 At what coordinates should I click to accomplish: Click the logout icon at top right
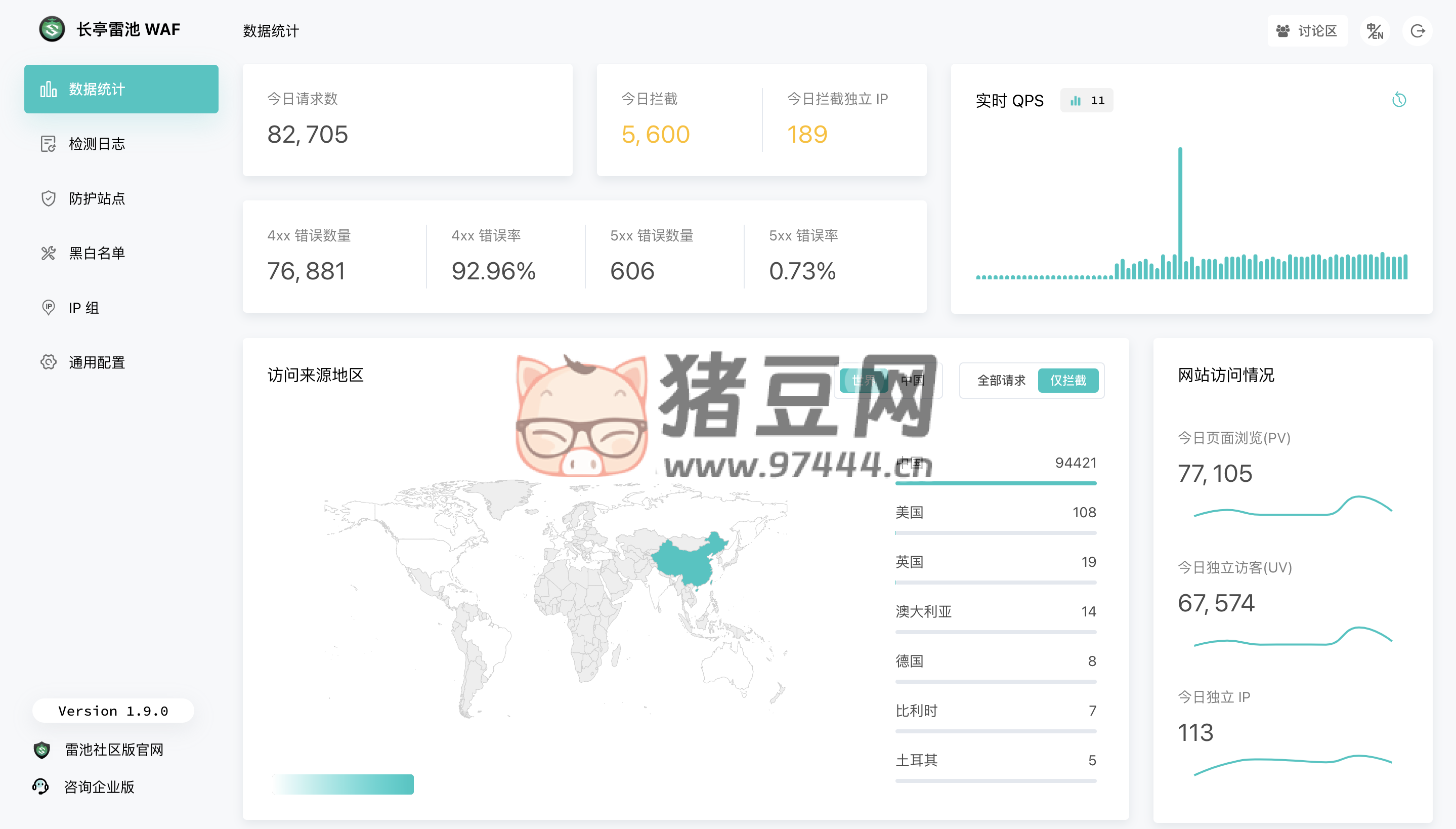click(x=1418, y=31)
